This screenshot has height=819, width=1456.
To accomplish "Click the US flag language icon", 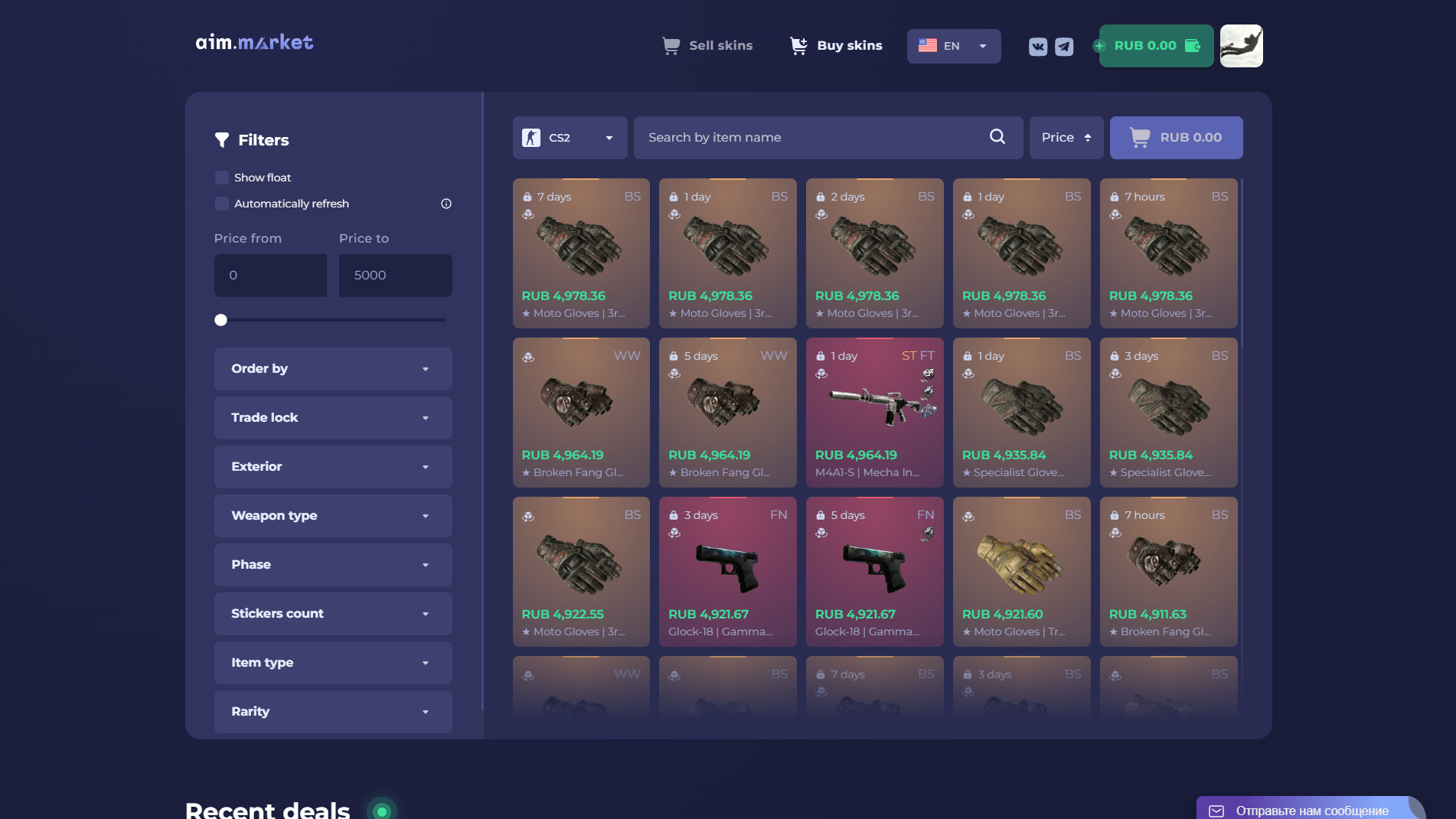I will 928,46.
